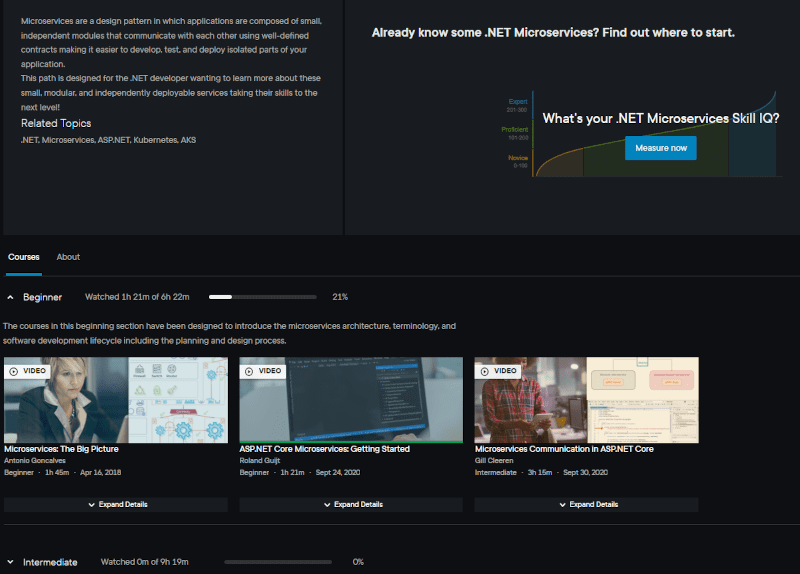
Task: Click the Expert level label on skill chart
Action: pyautogui.click(x=518, y=102)
